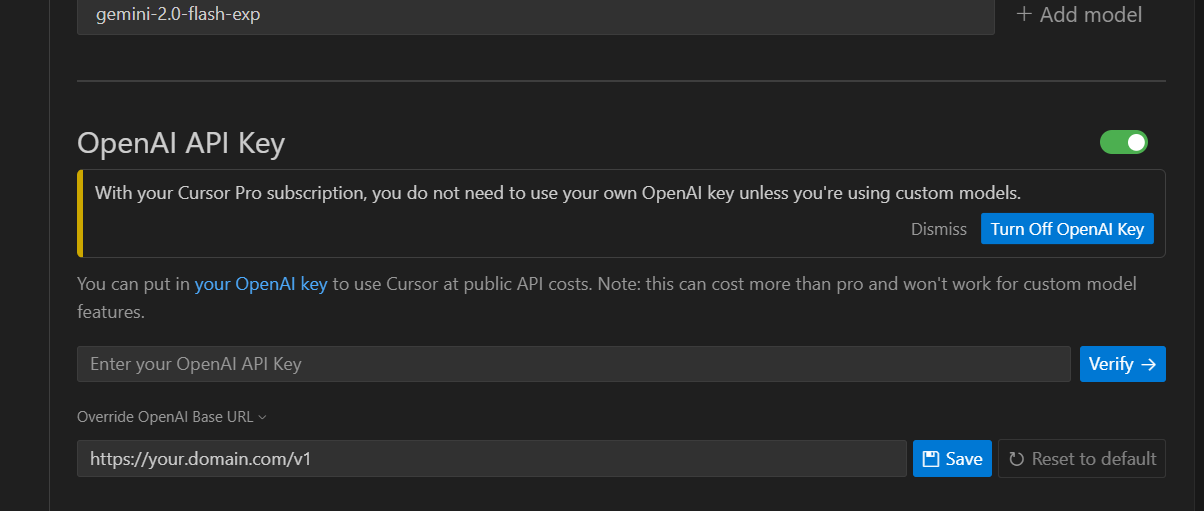Click the circular arrow reset icon
Viewport: 1204px width, 511px height.
(1016, 459)
